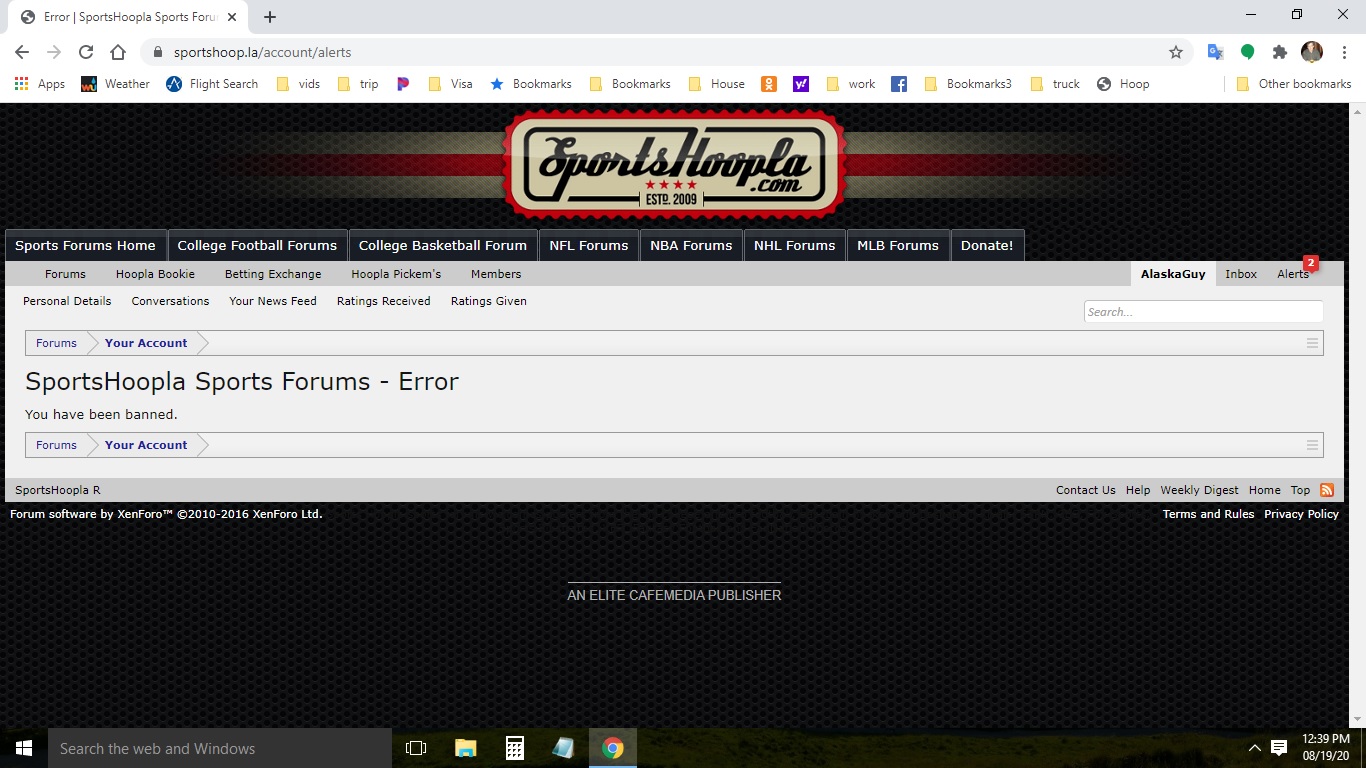The width and height of the screenshot is (1366, 768).
Task: Open the Chrome extensions puzzle icon
Action: (1279, 52)
